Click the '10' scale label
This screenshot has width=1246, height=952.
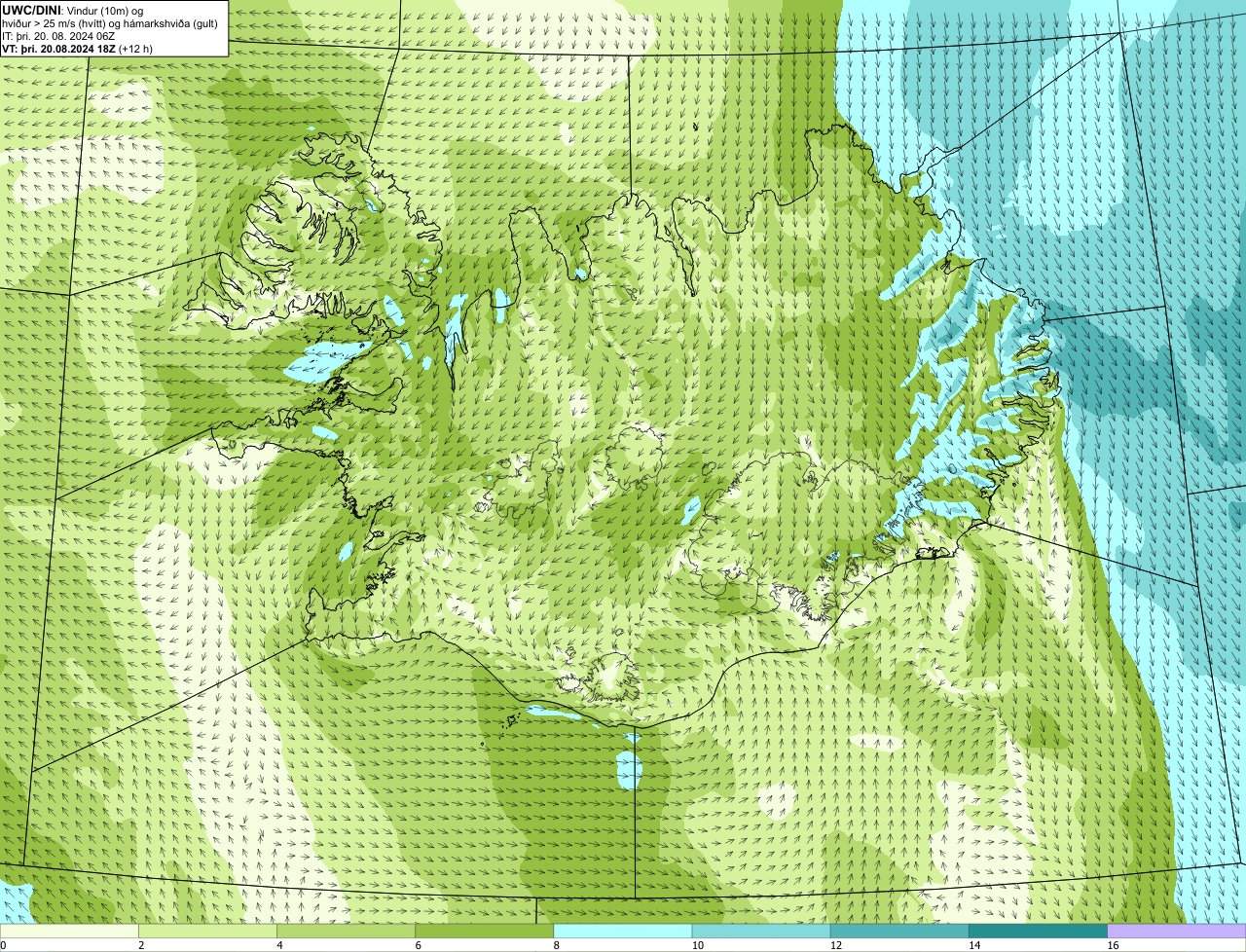pos(697,945)
